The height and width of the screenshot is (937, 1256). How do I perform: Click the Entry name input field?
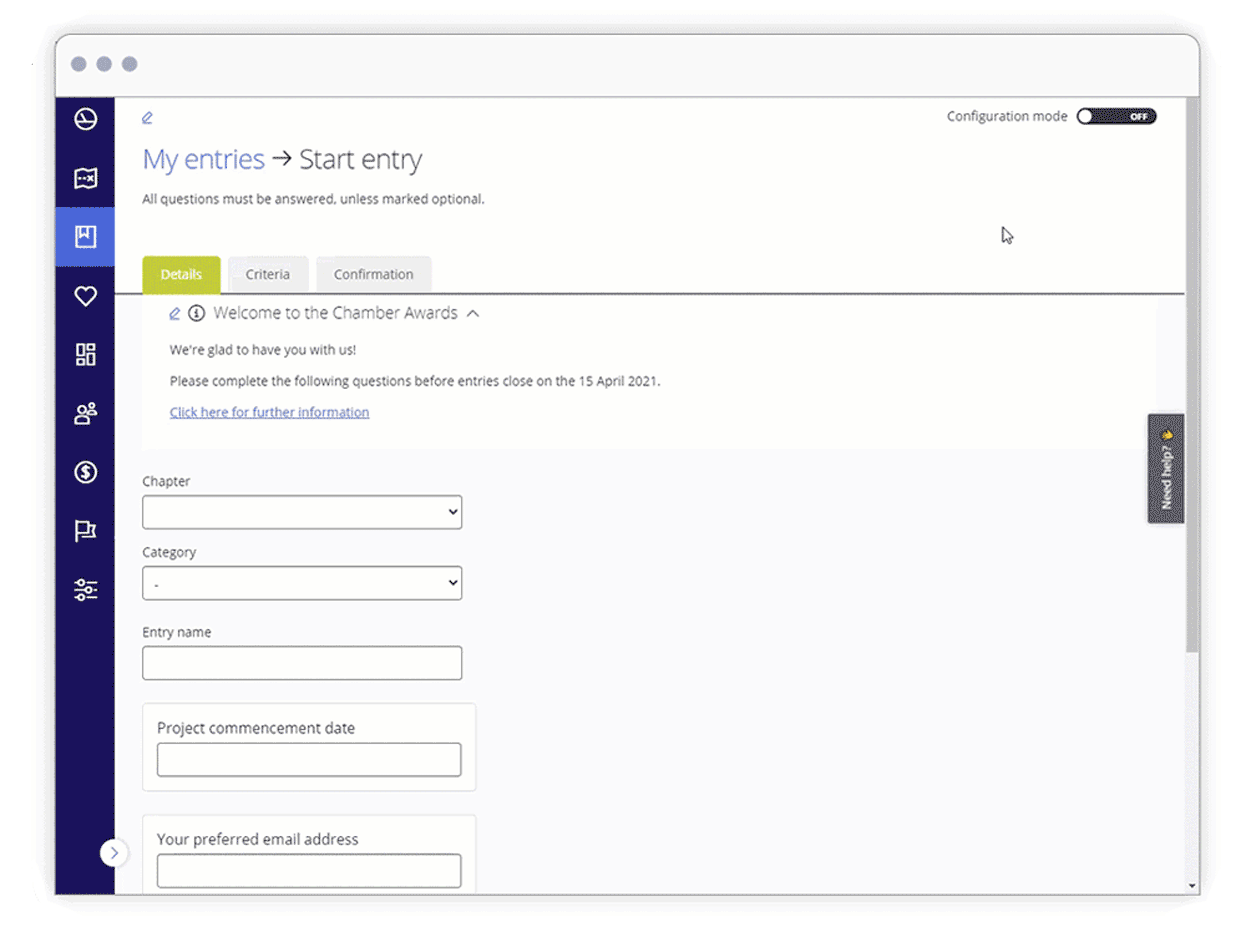pos(302,663)
